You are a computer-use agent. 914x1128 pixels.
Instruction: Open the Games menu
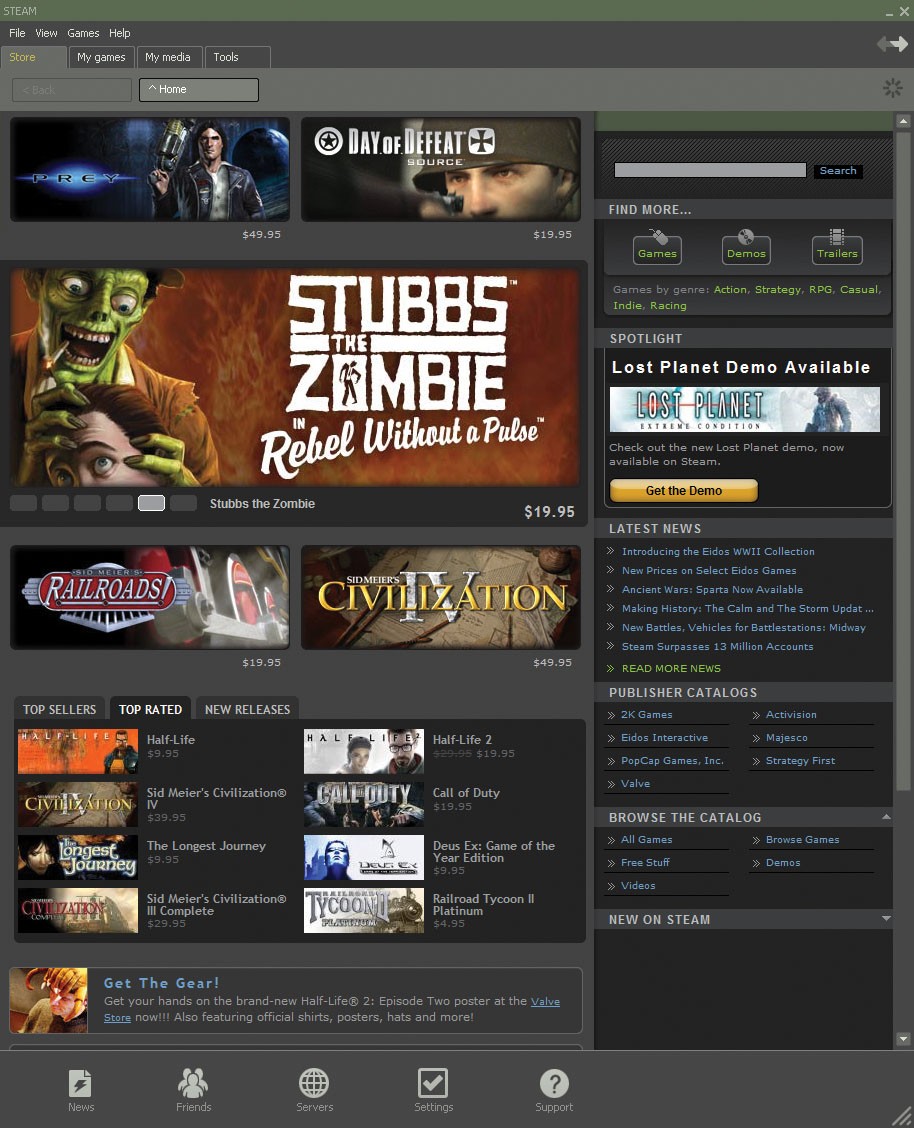tap(83, 33)
